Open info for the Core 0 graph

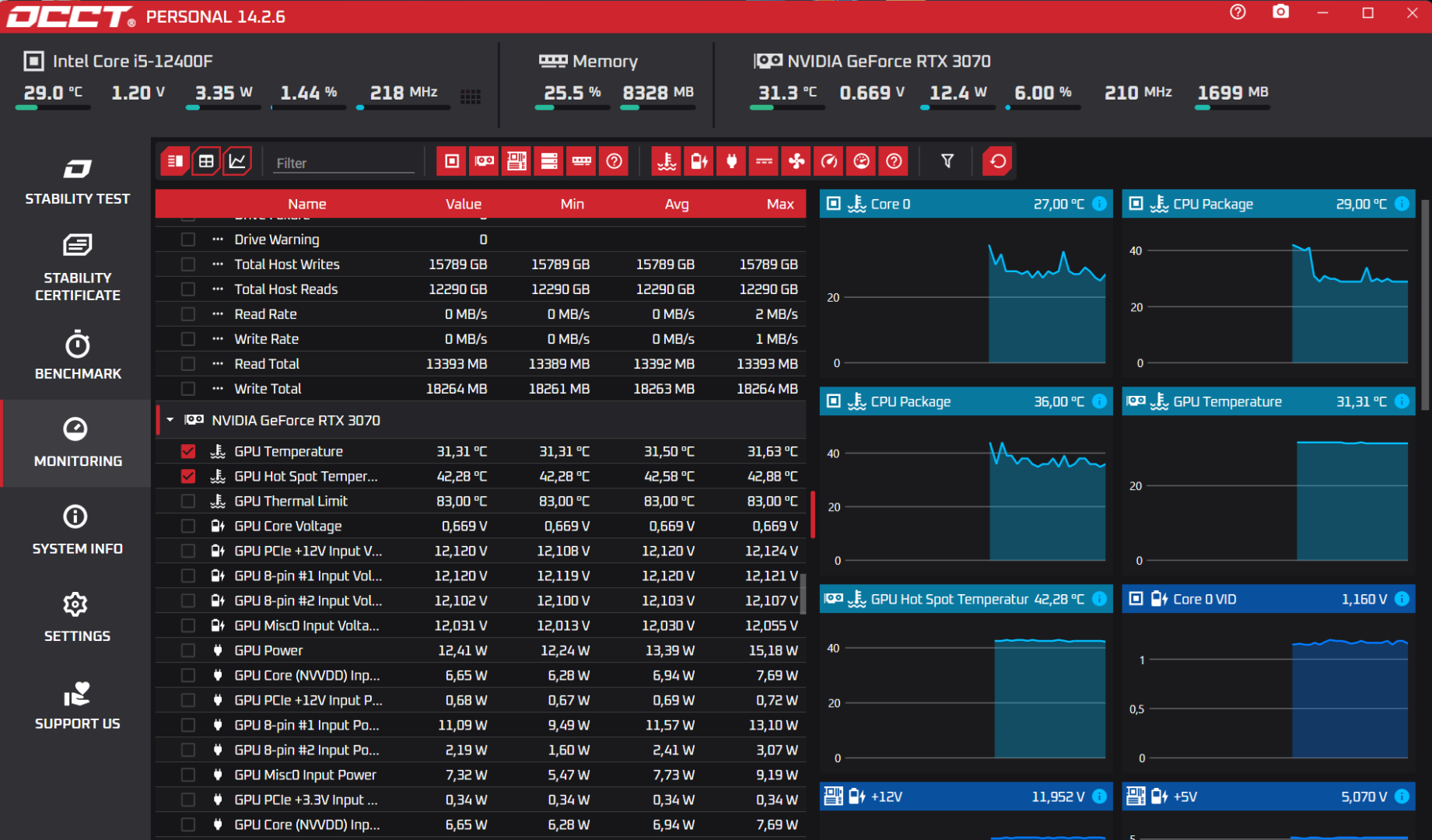[x=1099, y=204]
